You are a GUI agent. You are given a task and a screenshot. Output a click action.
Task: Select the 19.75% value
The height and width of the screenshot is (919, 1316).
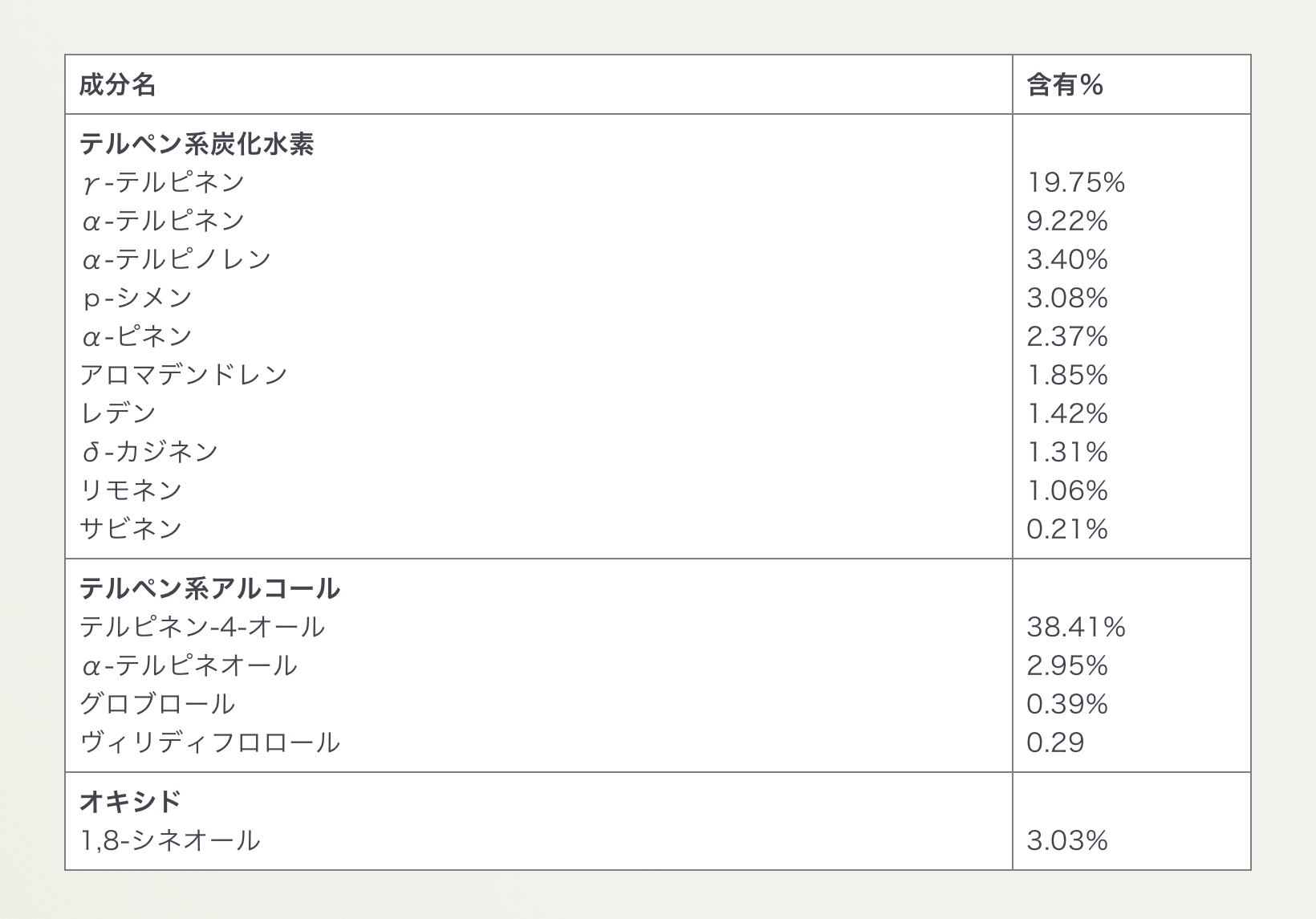tap(1075, 182)
